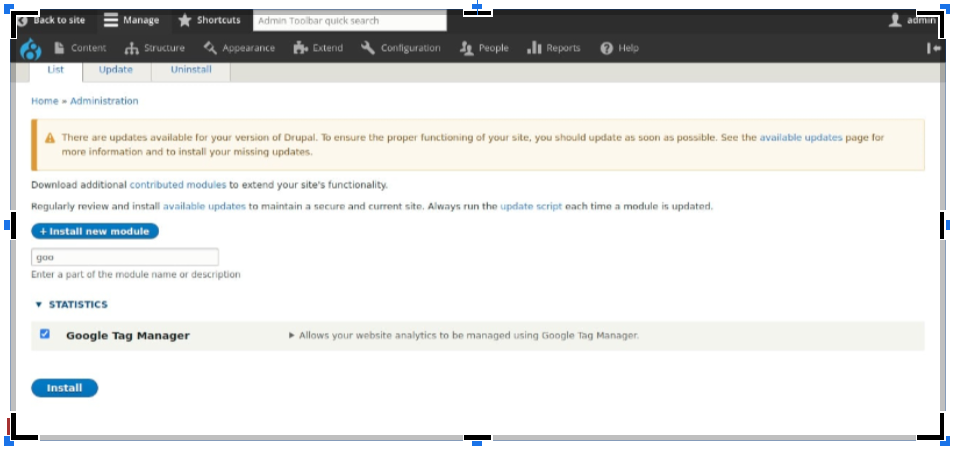958x454 pixels.
Task: Open the update script link
Action: click(x=531, y=207)
